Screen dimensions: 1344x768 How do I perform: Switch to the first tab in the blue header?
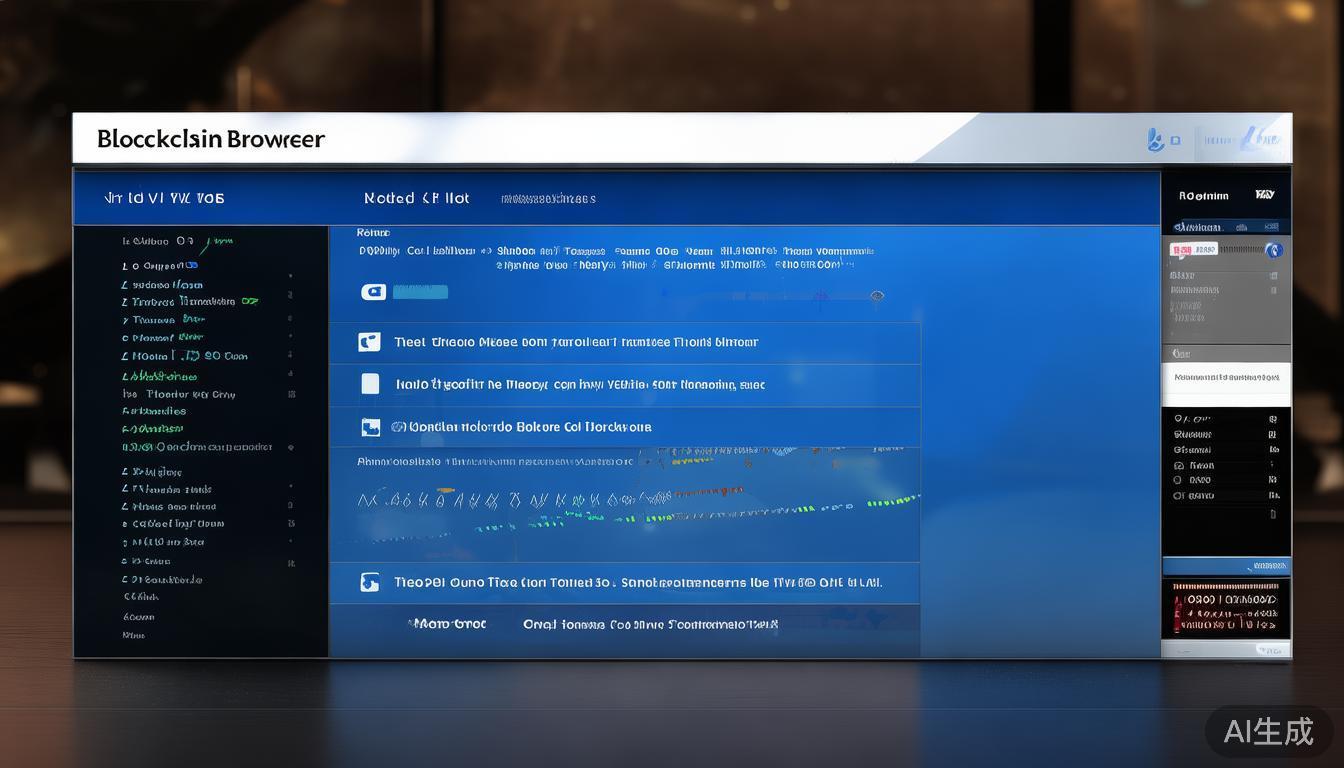click(164, 198)
